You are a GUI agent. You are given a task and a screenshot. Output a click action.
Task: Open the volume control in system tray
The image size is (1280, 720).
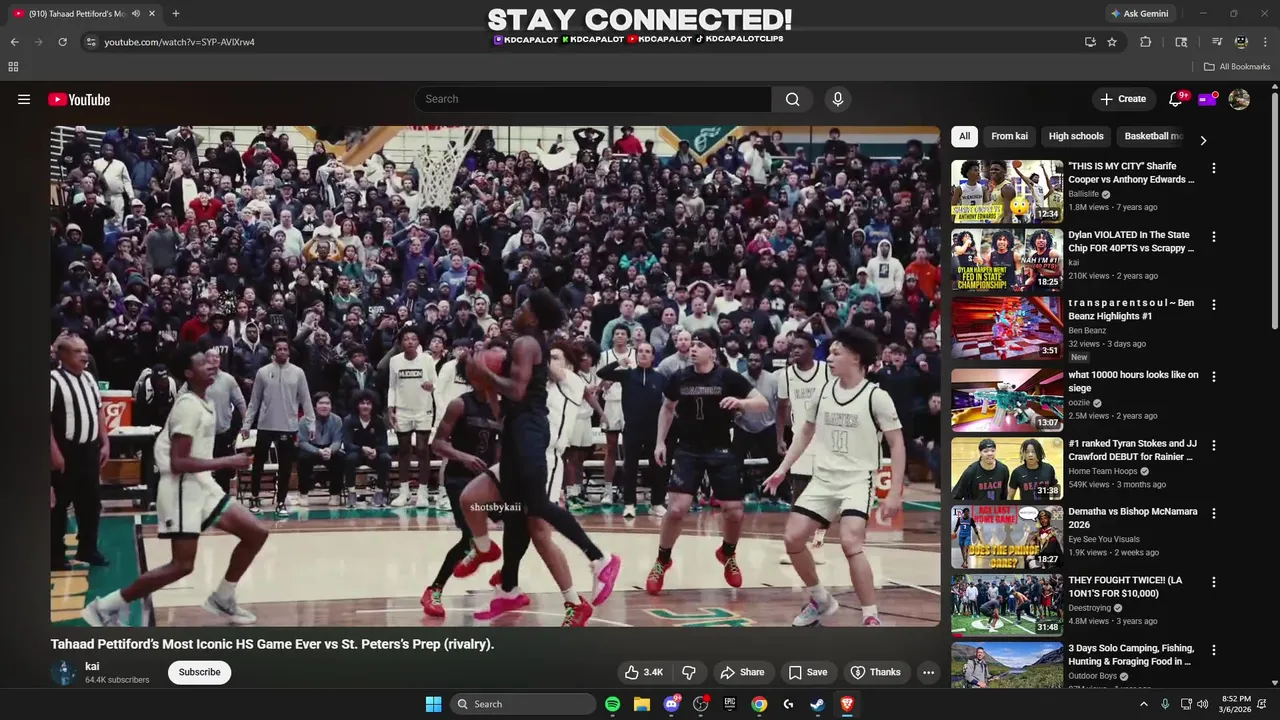[1203, 704]
